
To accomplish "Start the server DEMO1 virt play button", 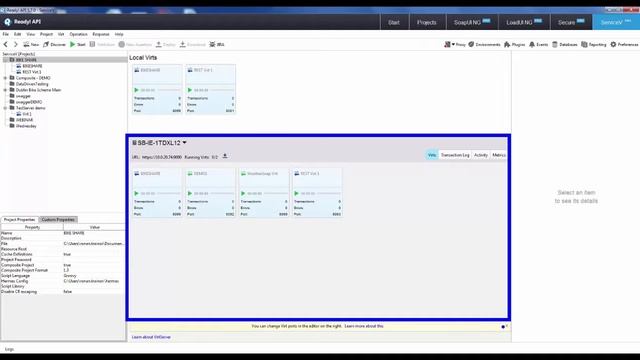I will 190,193.
